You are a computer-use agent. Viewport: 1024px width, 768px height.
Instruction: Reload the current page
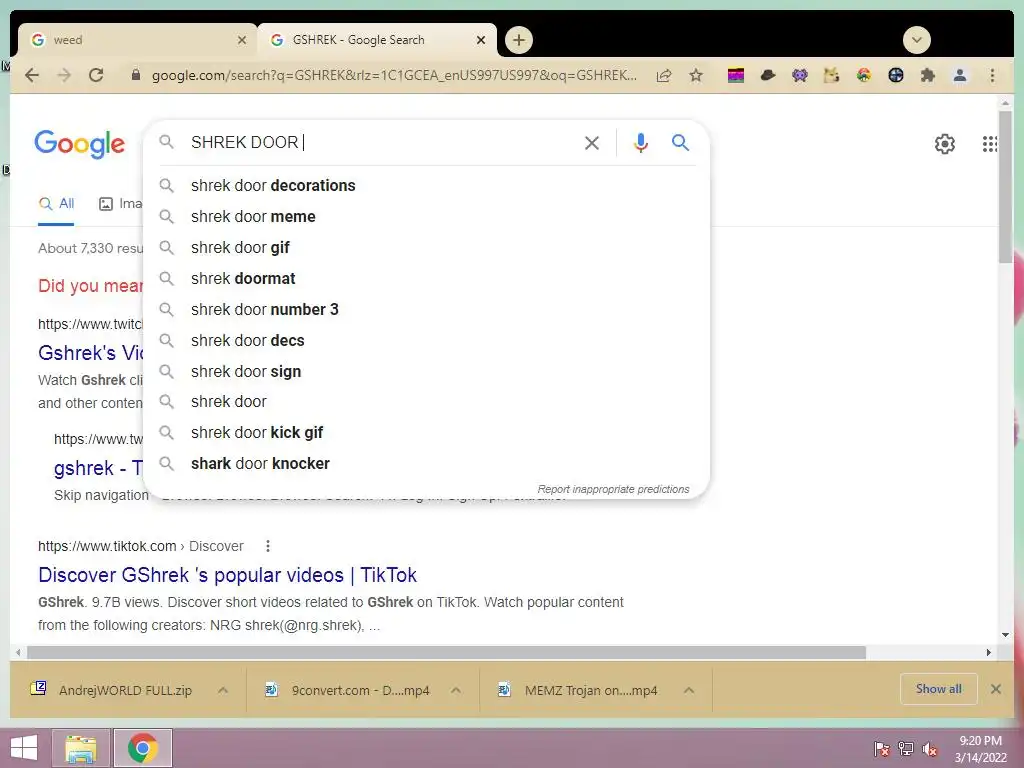[96, 75]
